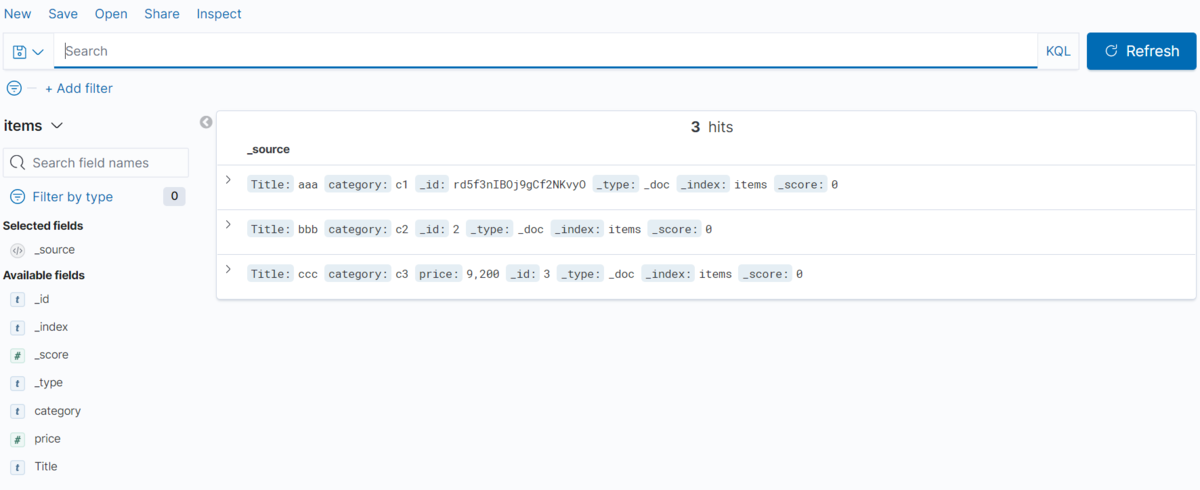Click the category string type icon
1200x490 pixels.
pos(17,411)
